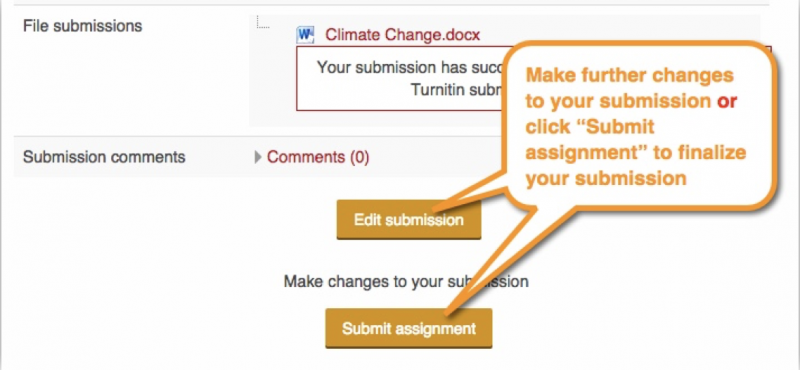
Task: Expand the Comments disclosure triangle
Action: coord(258,157)
